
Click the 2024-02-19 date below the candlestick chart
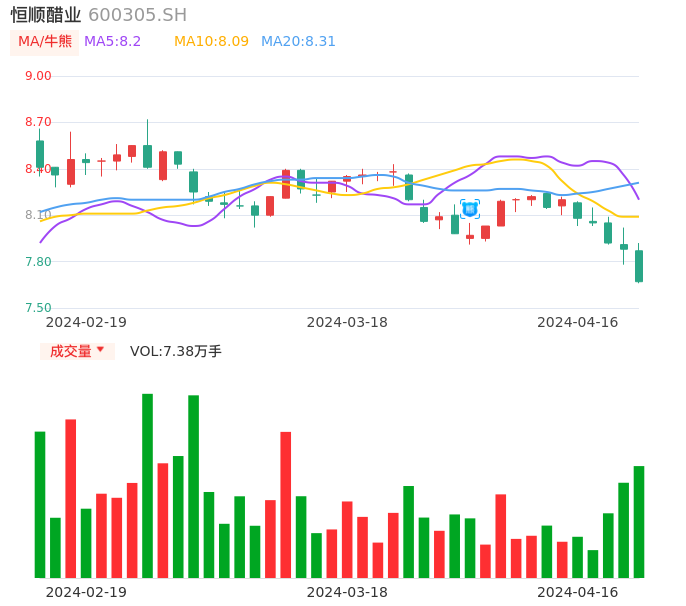(x=86, y=322)
